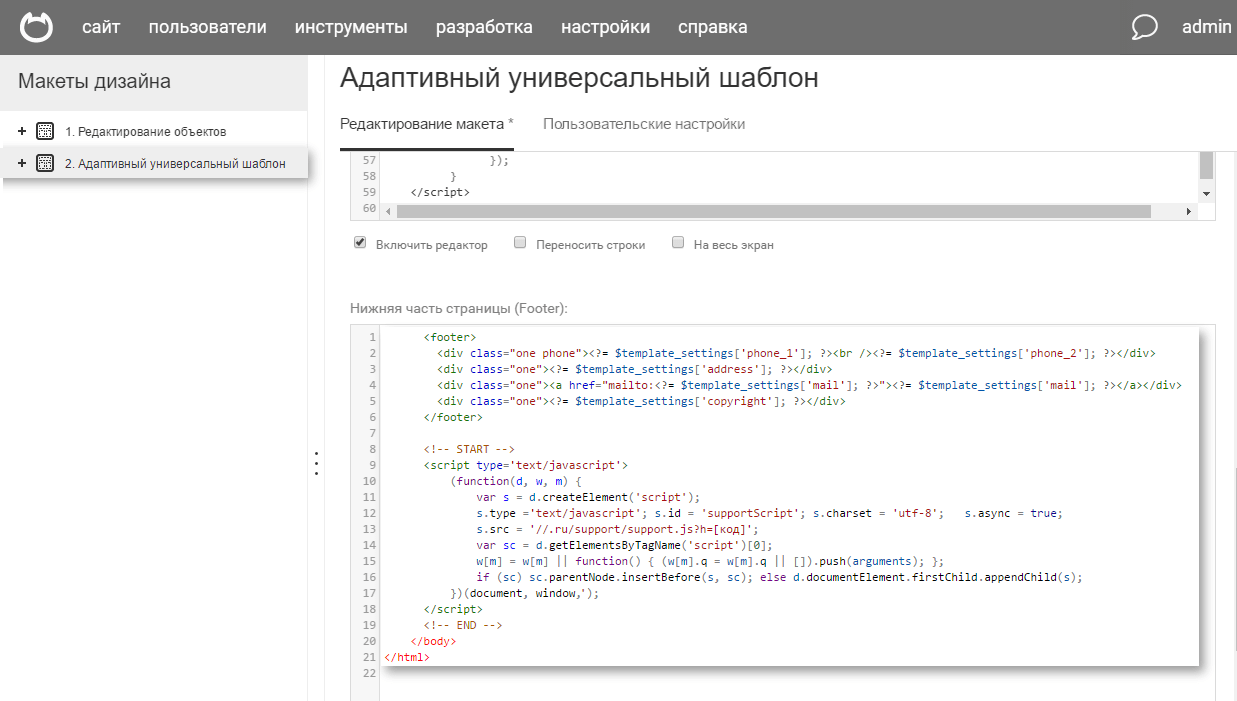Open the разработка menu
The width and height of the screenshot is (1237, 701).
484,27
